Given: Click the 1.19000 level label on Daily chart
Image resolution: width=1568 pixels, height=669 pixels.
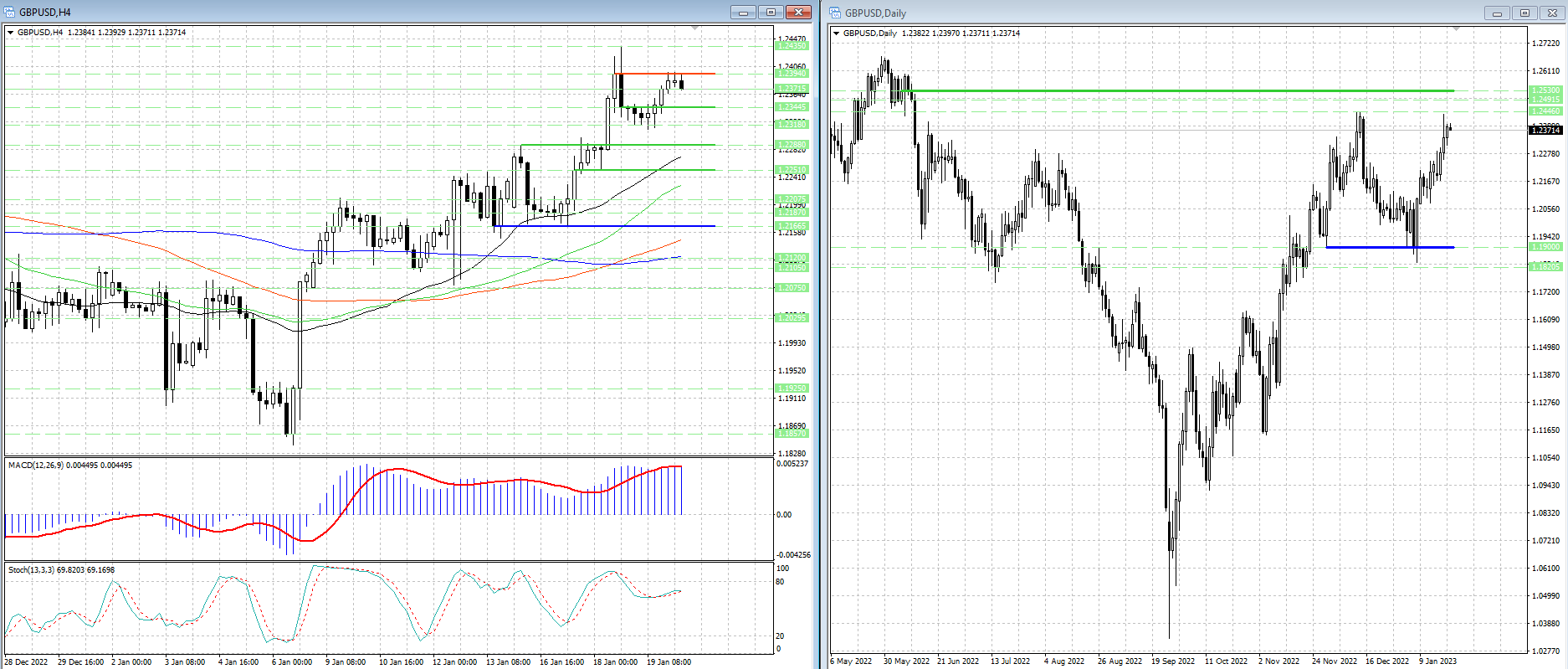Looking at the screenshot, I should pyautogui.click(x=1545, y=247).
